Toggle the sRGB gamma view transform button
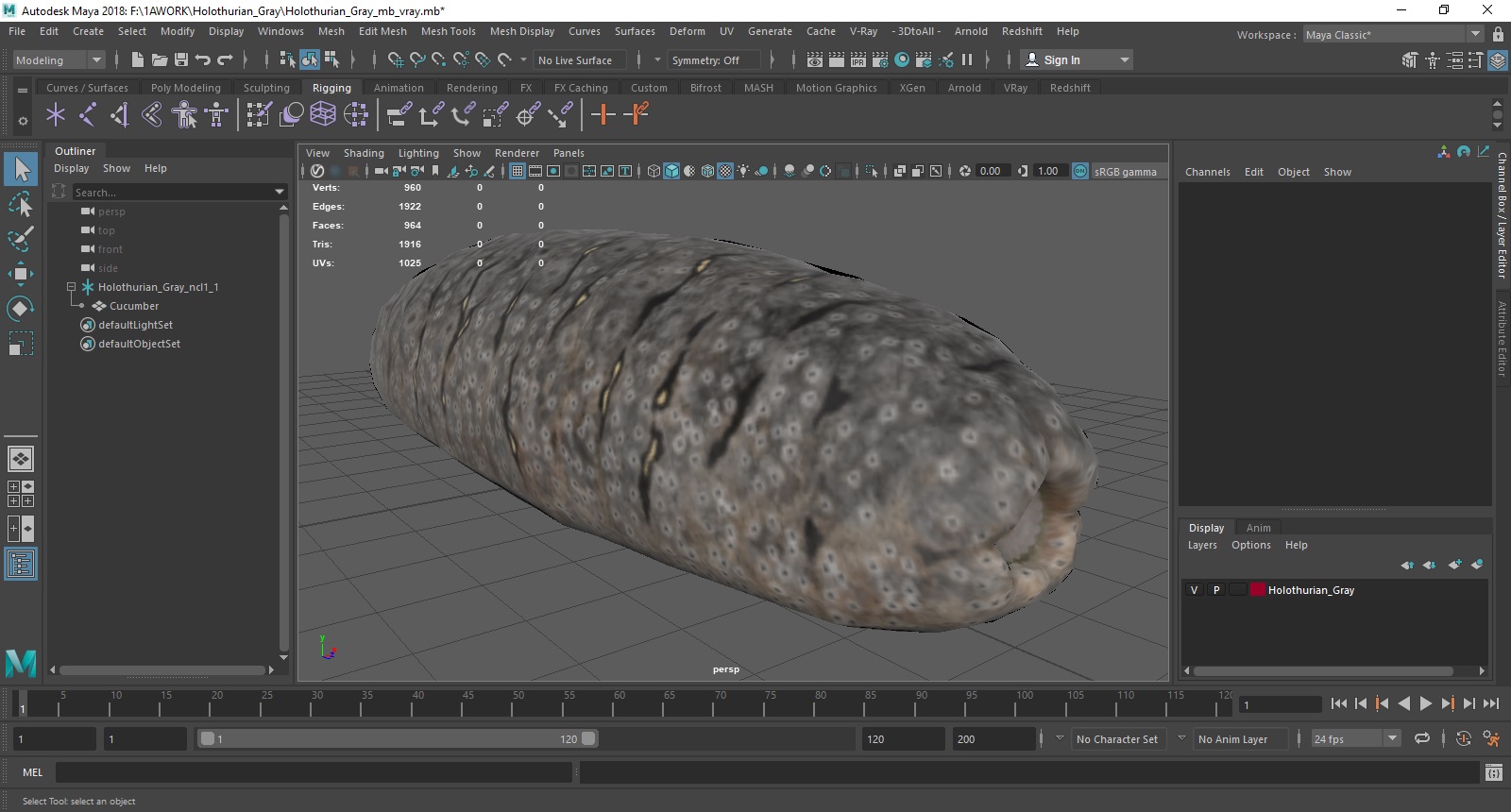Viewport: 1511px width, 812px height. [1080, 171]
